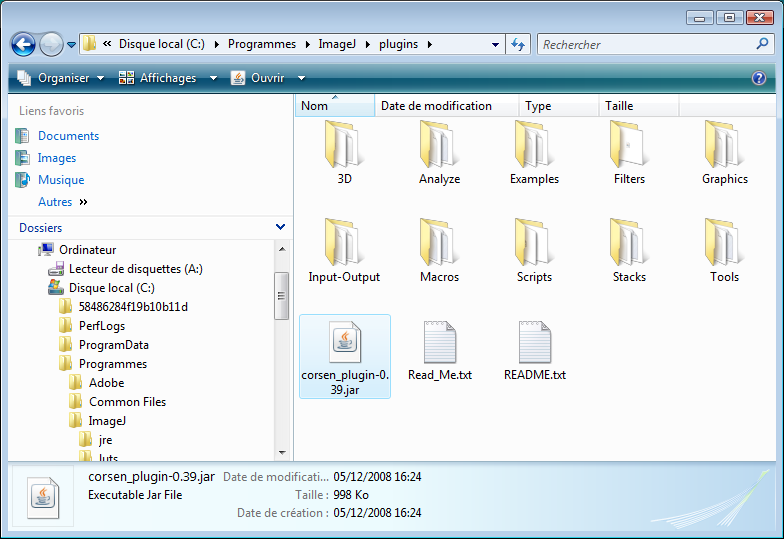The width and height of the screenshot is (784, 539).
Task: Select Disque local (C:) in tree
Action: (112, 288)
